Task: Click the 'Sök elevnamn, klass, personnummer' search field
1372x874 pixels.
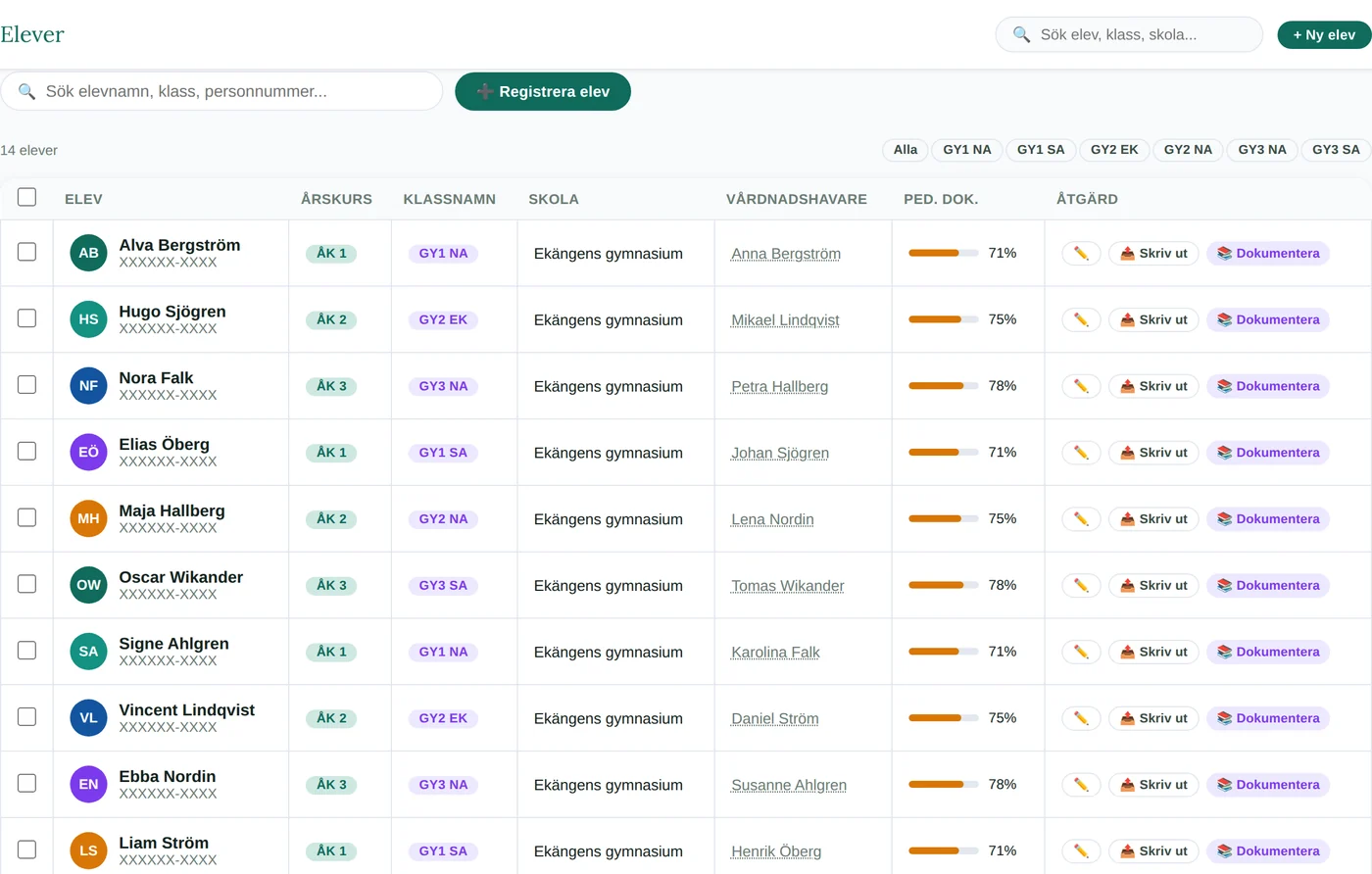Action: click(x=221, y=91)
